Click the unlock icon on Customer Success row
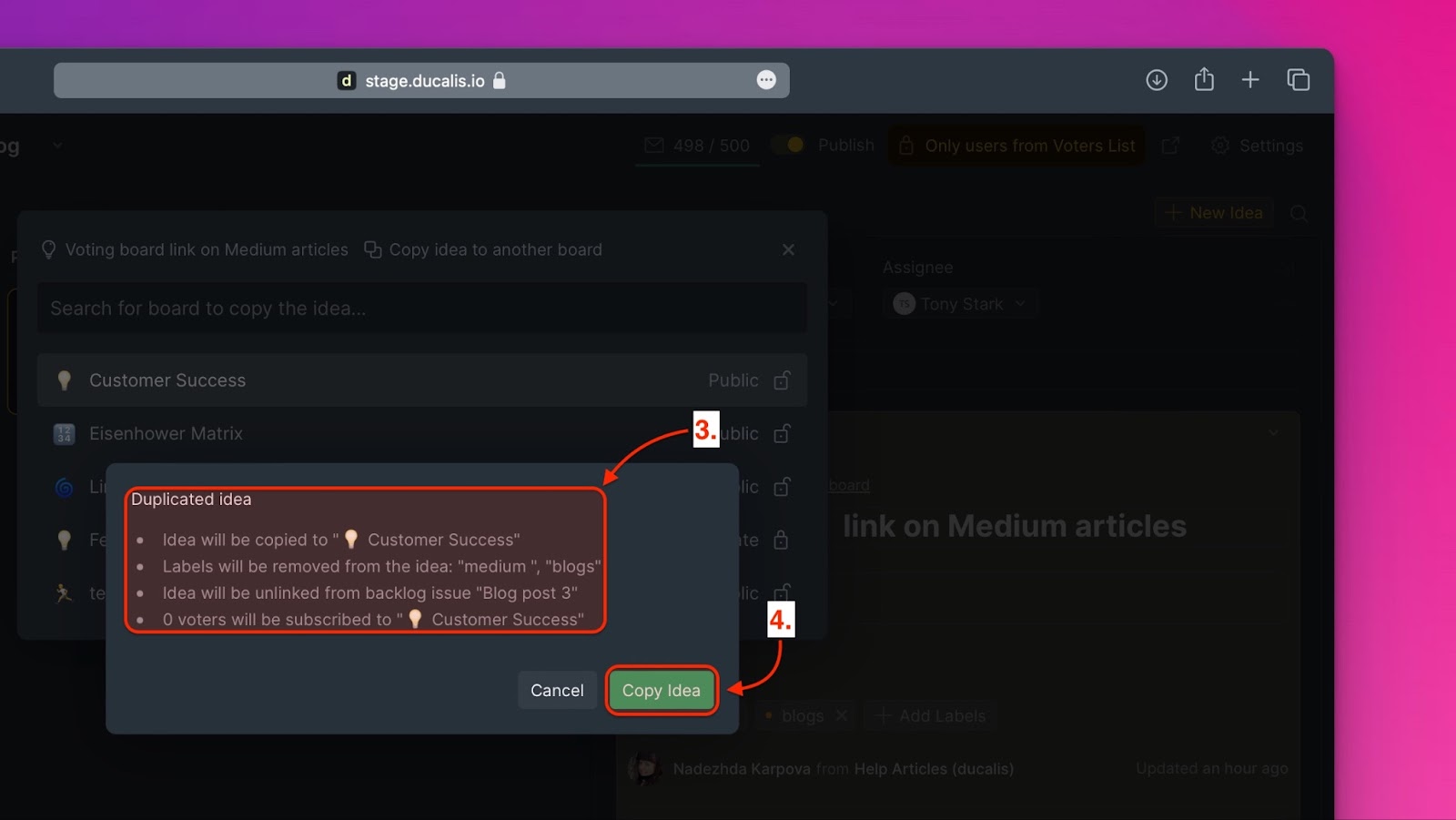Viewport: 1456px width, 820px height. [782, 380]
